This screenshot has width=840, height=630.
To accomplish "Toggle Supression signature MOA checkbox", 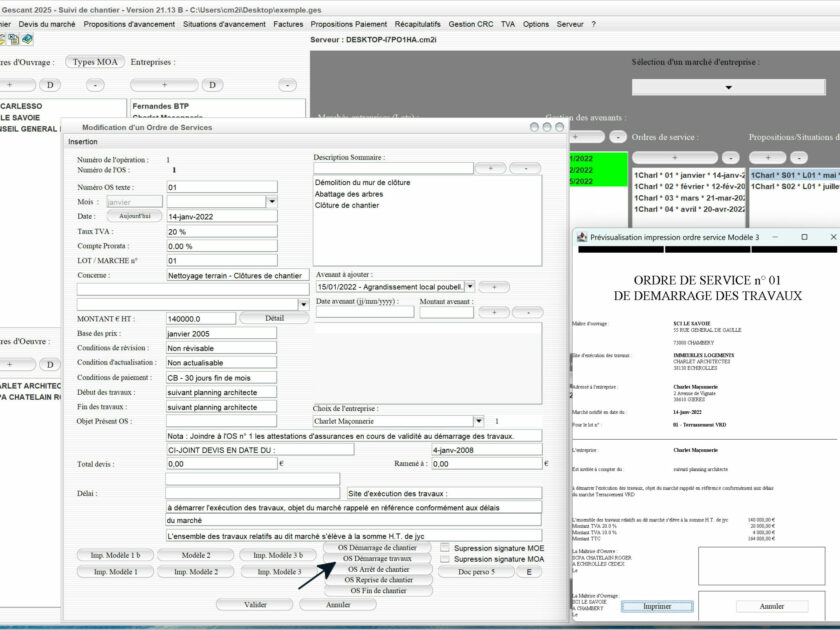I will (445, 559).
